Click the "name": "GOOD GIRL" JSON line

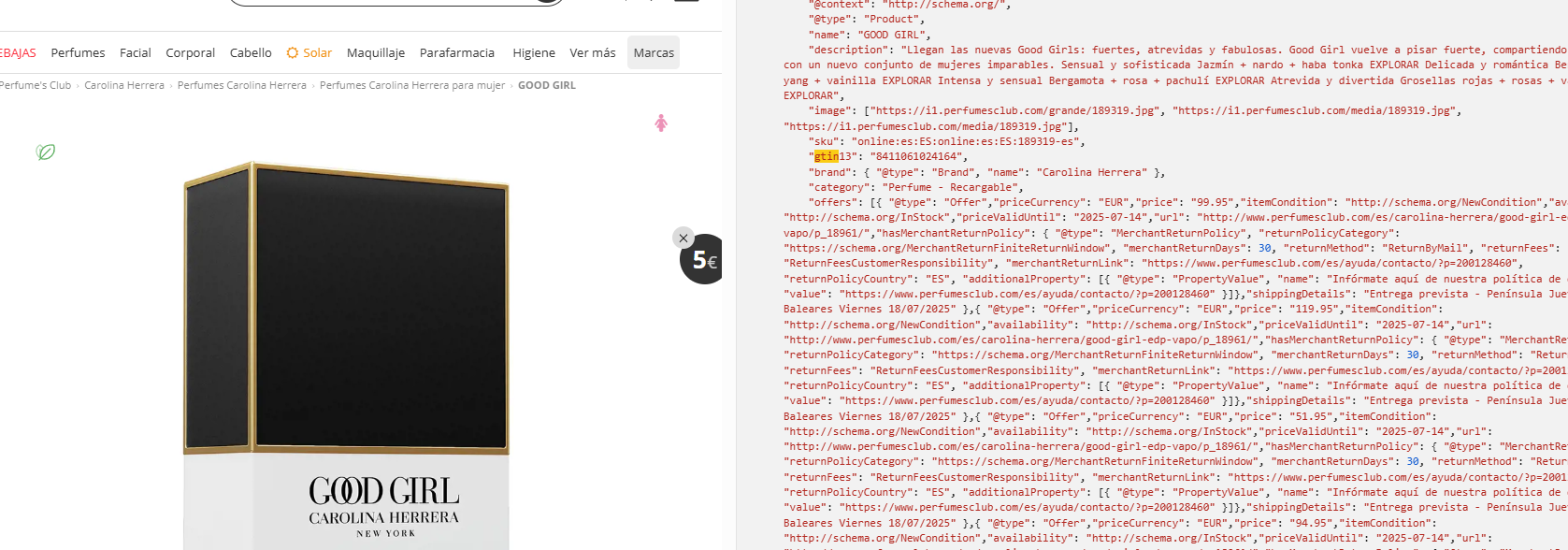click(870, 35)
